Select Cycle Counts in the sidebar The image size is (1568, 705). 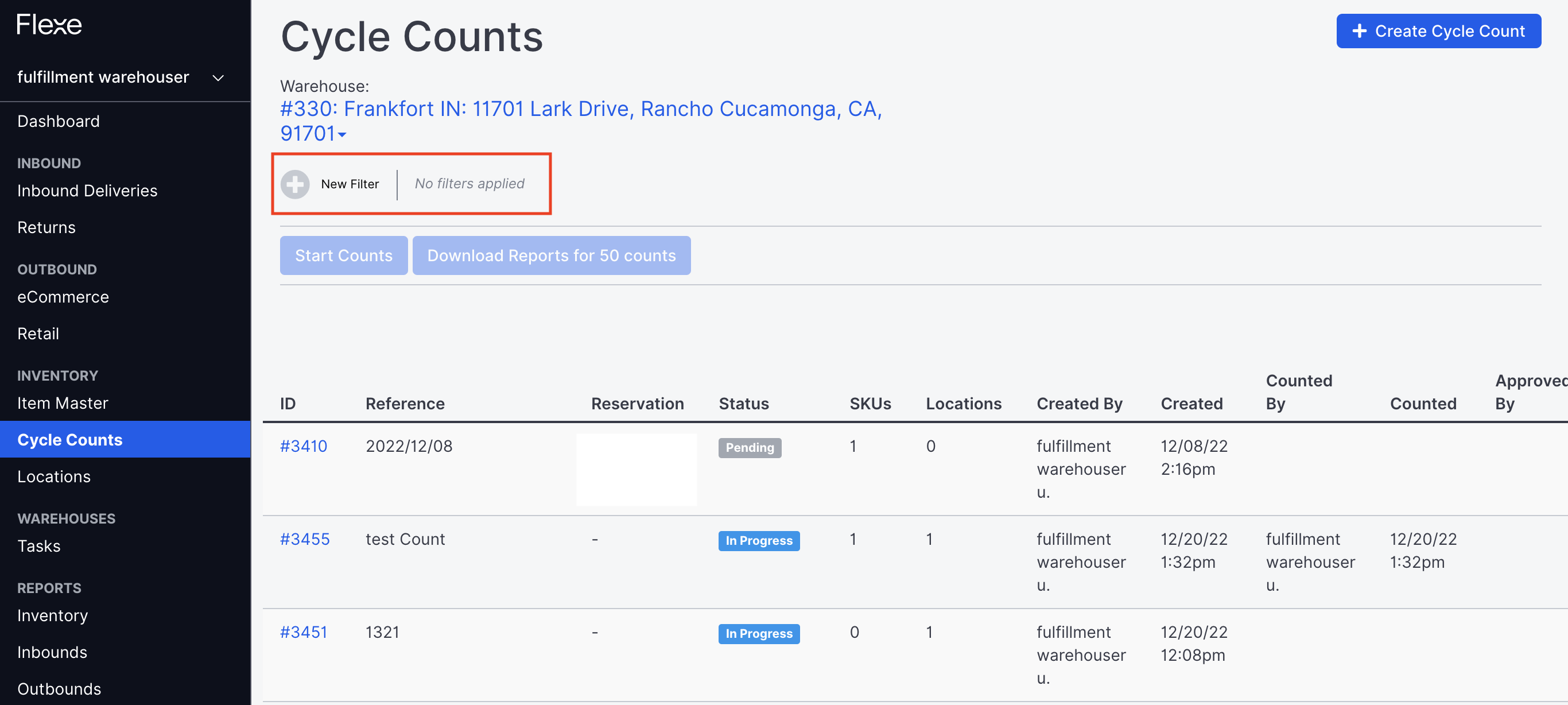(69, 439)
